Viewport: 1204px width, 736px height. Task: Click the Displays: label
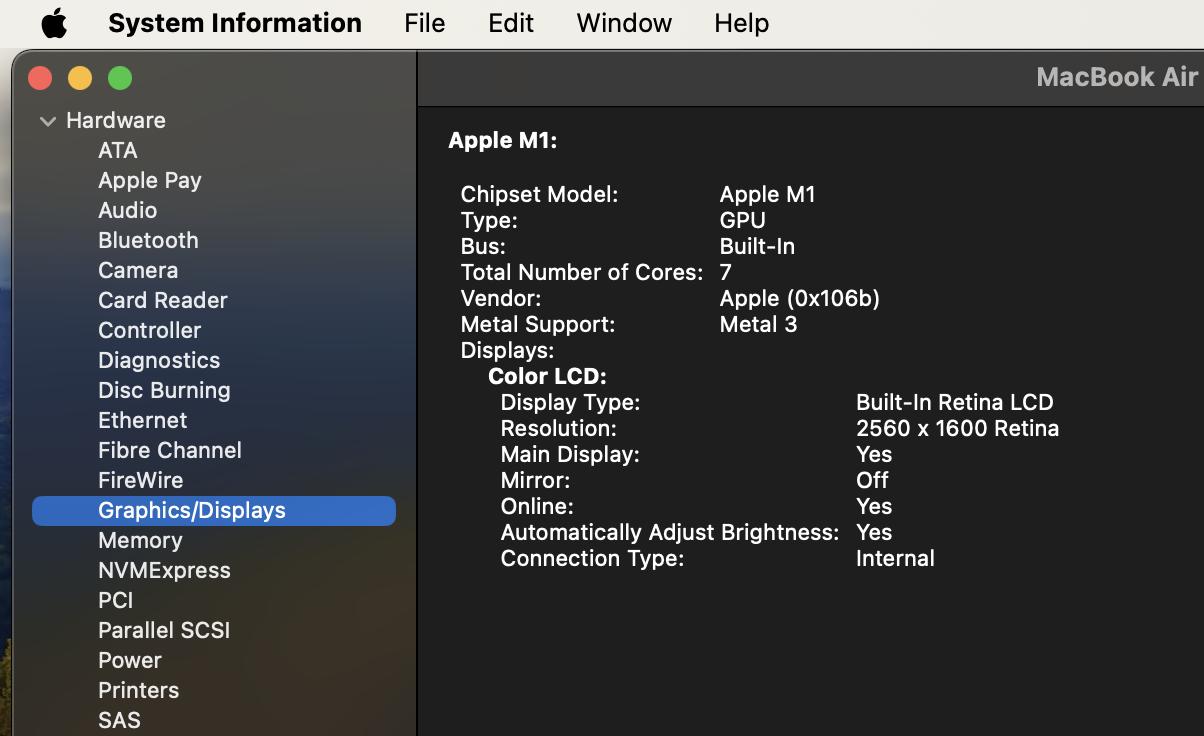click(x=508, y=350)
